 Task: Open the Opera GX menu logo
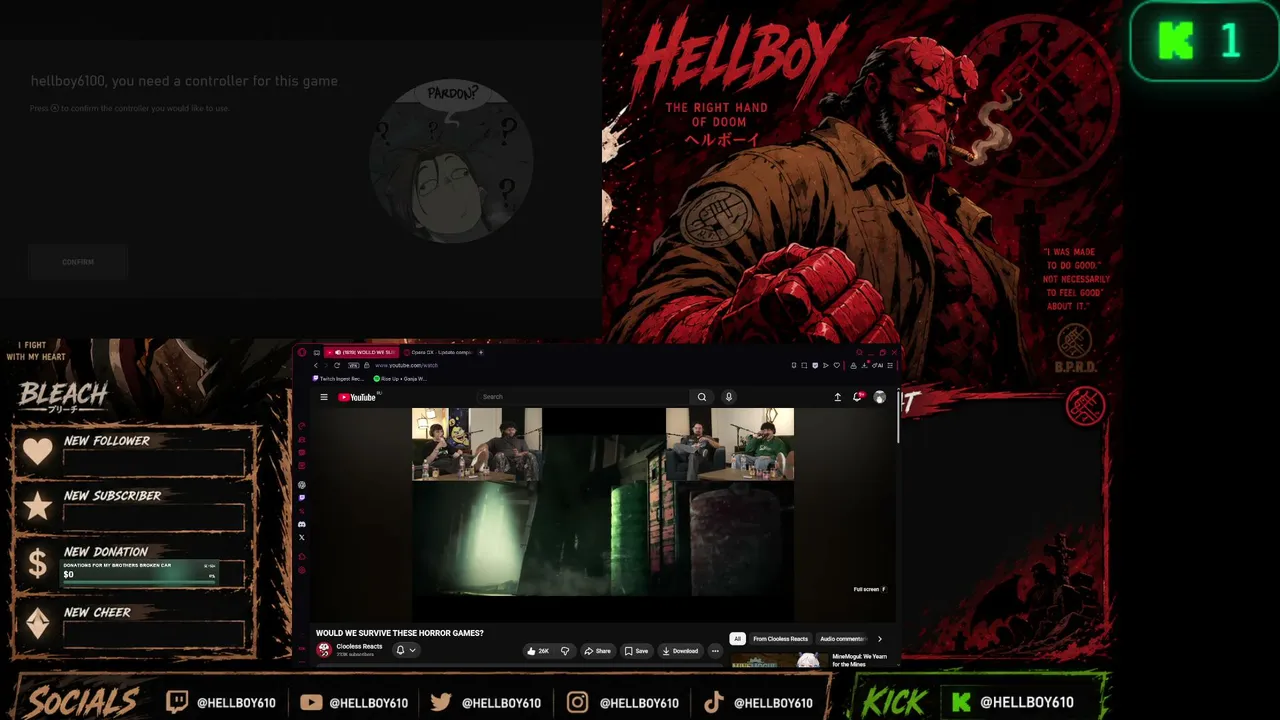[302, 352]
